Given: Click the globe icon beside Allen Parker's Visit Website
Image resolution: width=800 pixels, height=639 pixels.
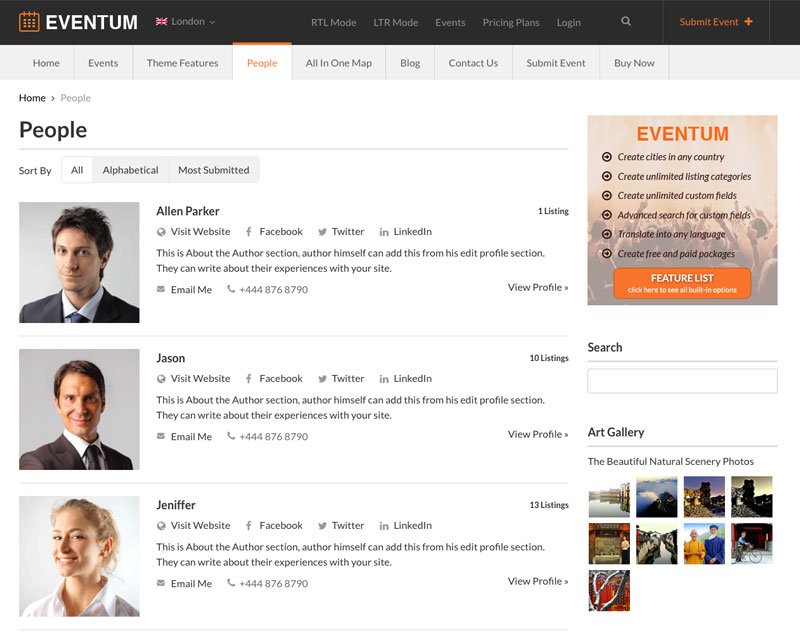Looking at the screenshot, I should (x=160, y=231).
